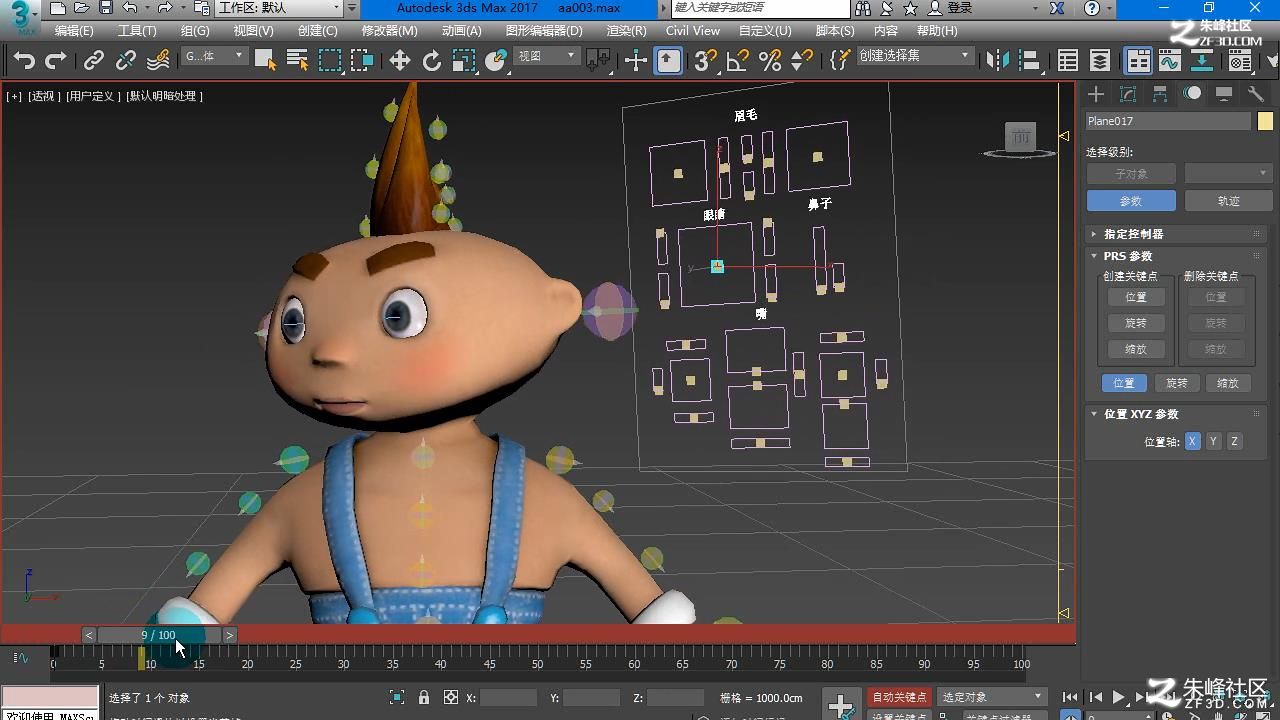Image resolution: width=1280 pixels, height=720 pixels.
Task: Switch to the Hierarchy command panel tab
Action: (1160, 94)
